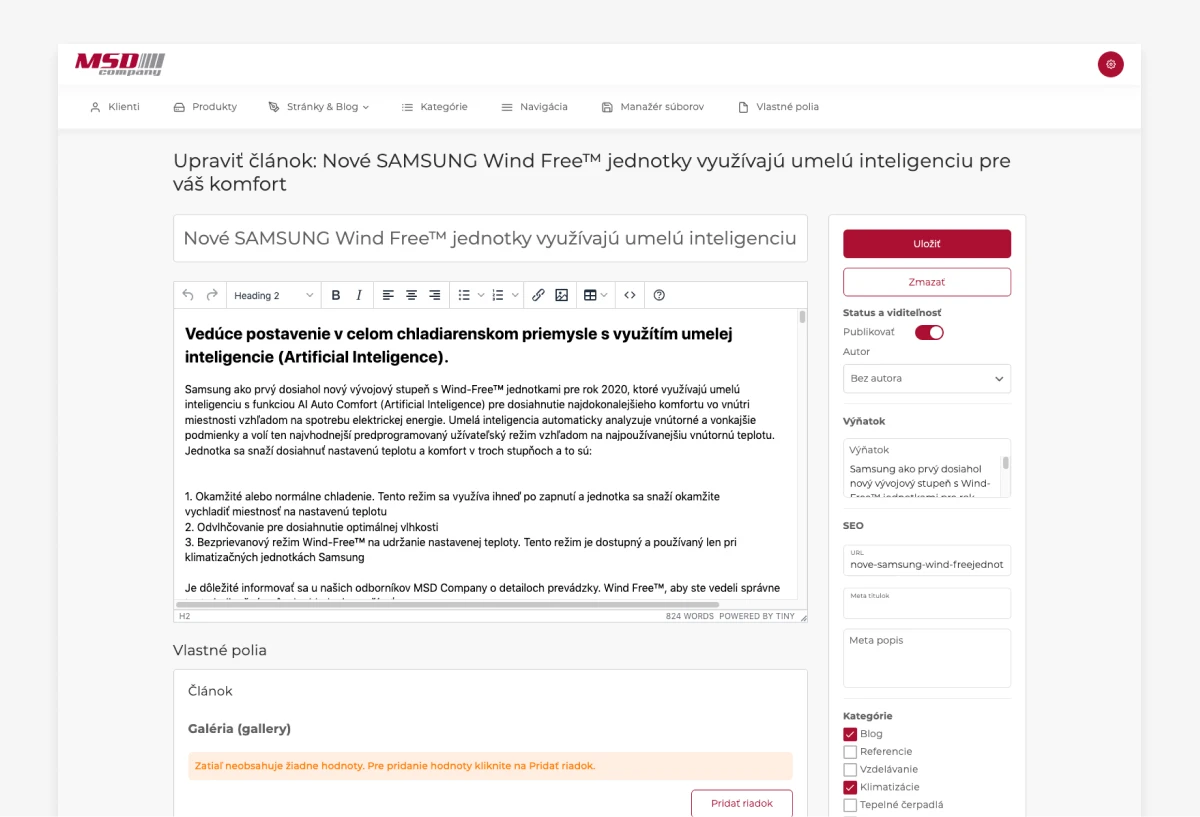Go to Manažér súborov in navigation
The height and width of the screenshot is (817, 1200).
click(652, 107)
